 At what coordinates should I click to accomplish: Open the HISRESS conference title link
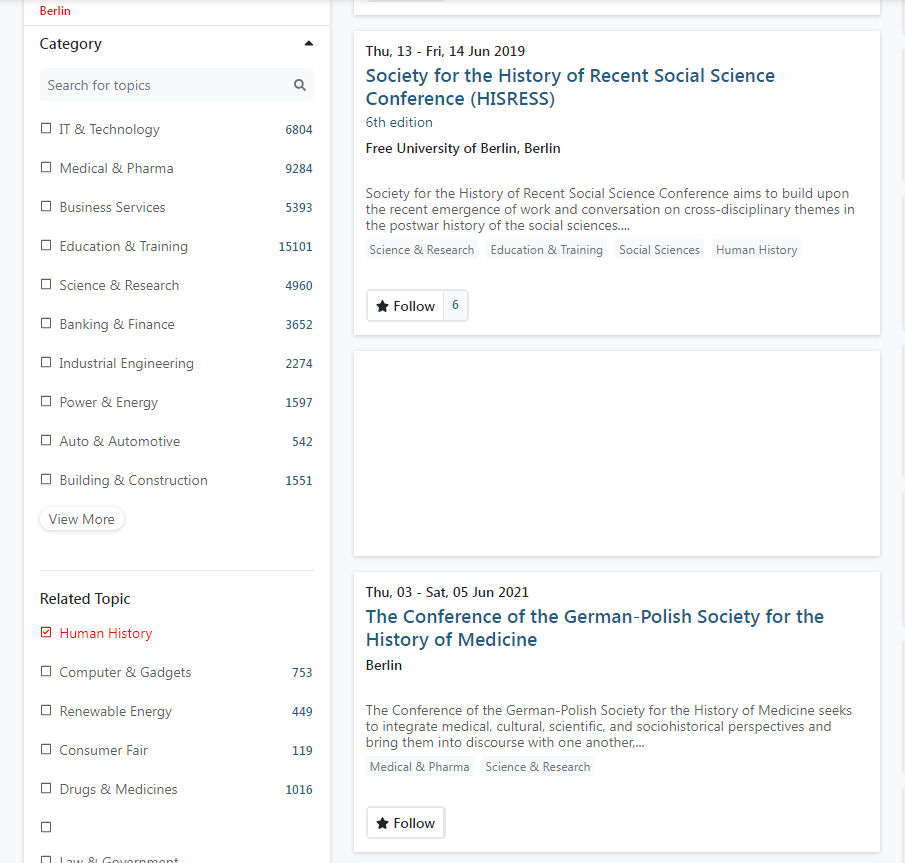click(x=570, y=87)
